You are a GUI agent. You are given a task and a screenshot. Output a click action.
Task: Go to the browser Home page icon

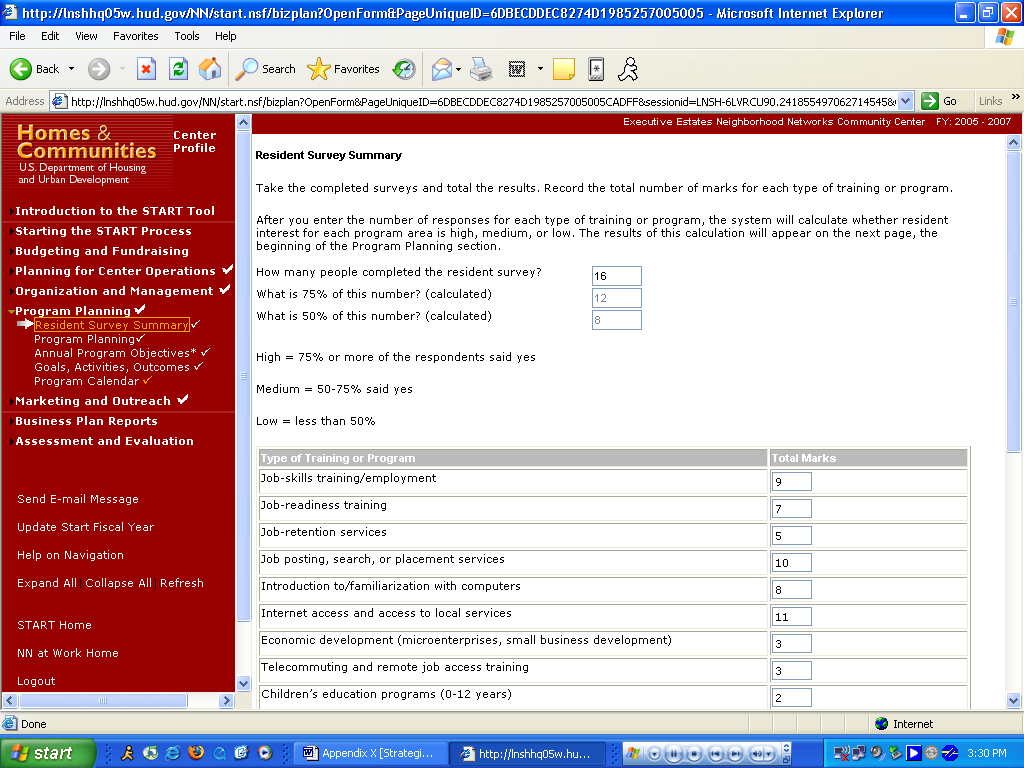tap(210, 69)
